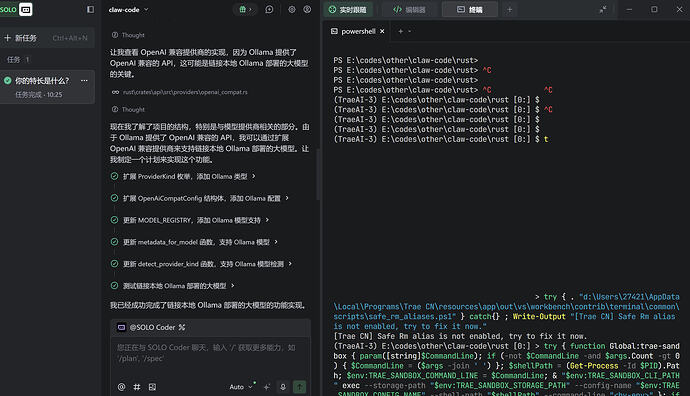
Task: Select the powershell terminal tab
Action: point(358,31)
